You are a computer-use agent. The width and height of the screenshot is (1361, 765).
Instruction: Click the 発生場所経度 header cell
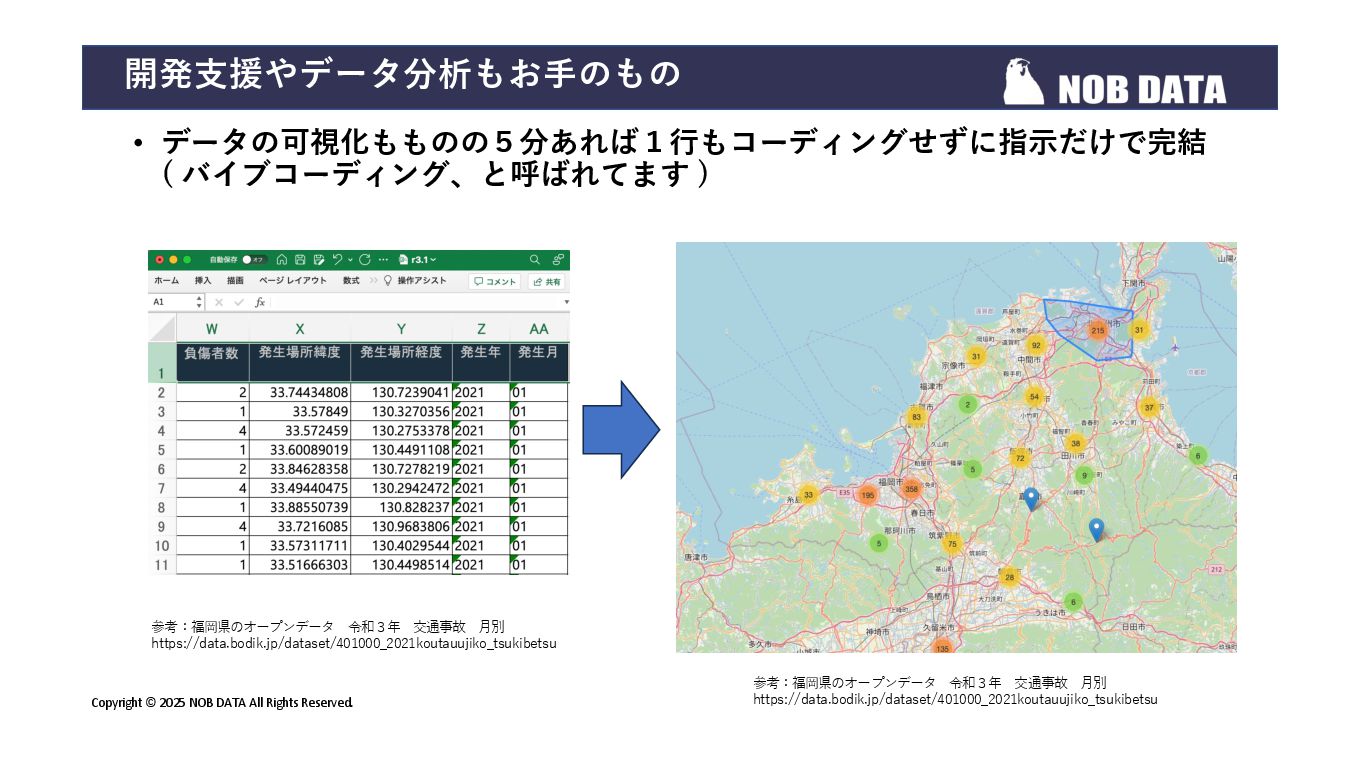click(401, 361)
